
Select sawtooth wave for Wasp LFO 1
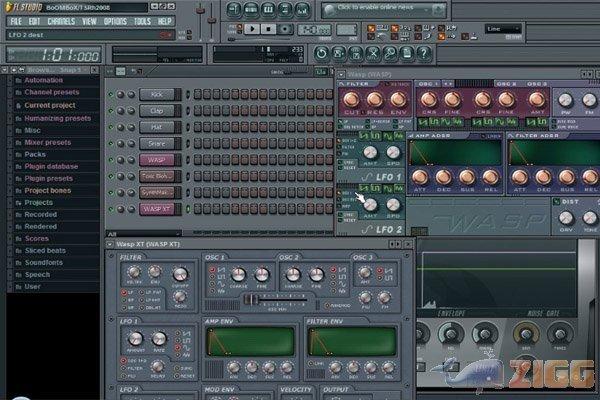(x=364, y=136)
